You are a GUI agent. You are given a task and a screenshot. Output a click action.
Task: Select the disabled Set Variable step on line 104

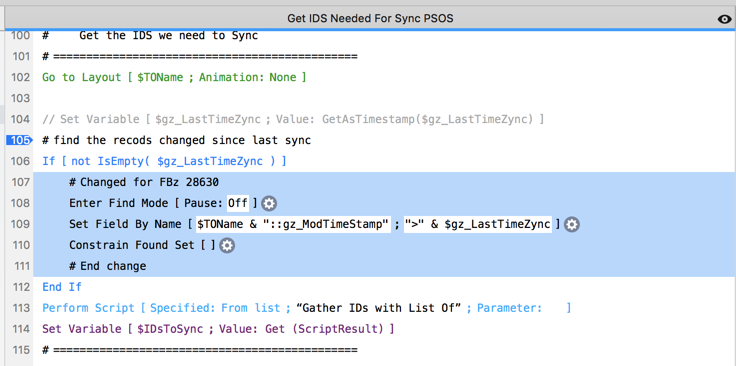293,119
